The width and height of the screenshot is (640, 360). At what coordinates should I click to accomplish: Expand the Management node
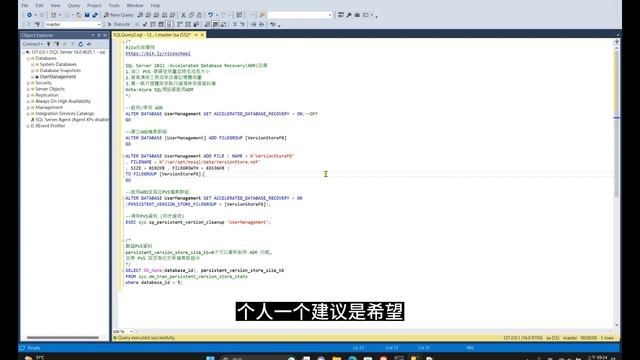pyautogui.click(x=28, y=107)
